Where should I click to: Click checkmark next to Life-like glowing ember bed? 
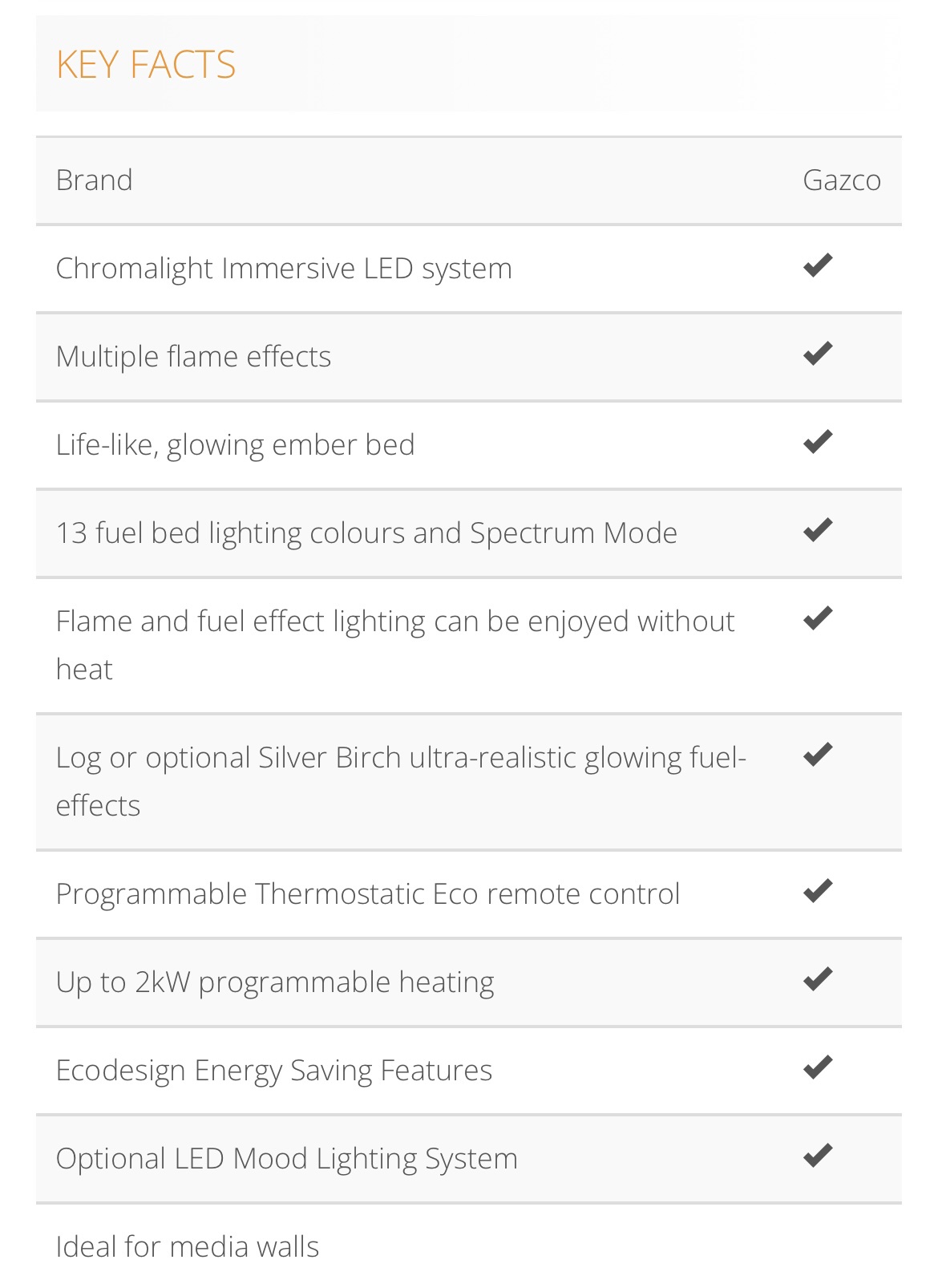tap(818, 442)
